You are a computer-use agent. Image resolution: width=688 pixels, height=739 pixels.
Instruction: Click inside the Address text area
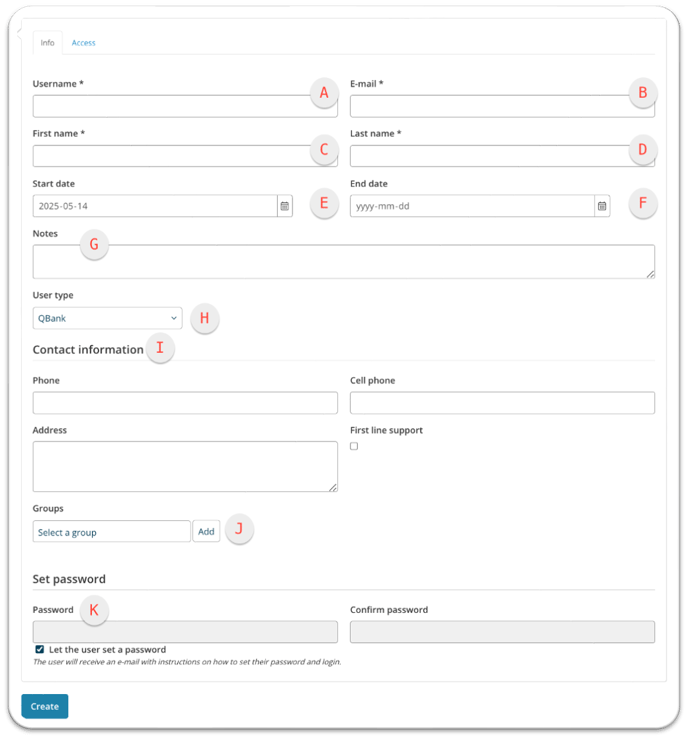(185, 467)
